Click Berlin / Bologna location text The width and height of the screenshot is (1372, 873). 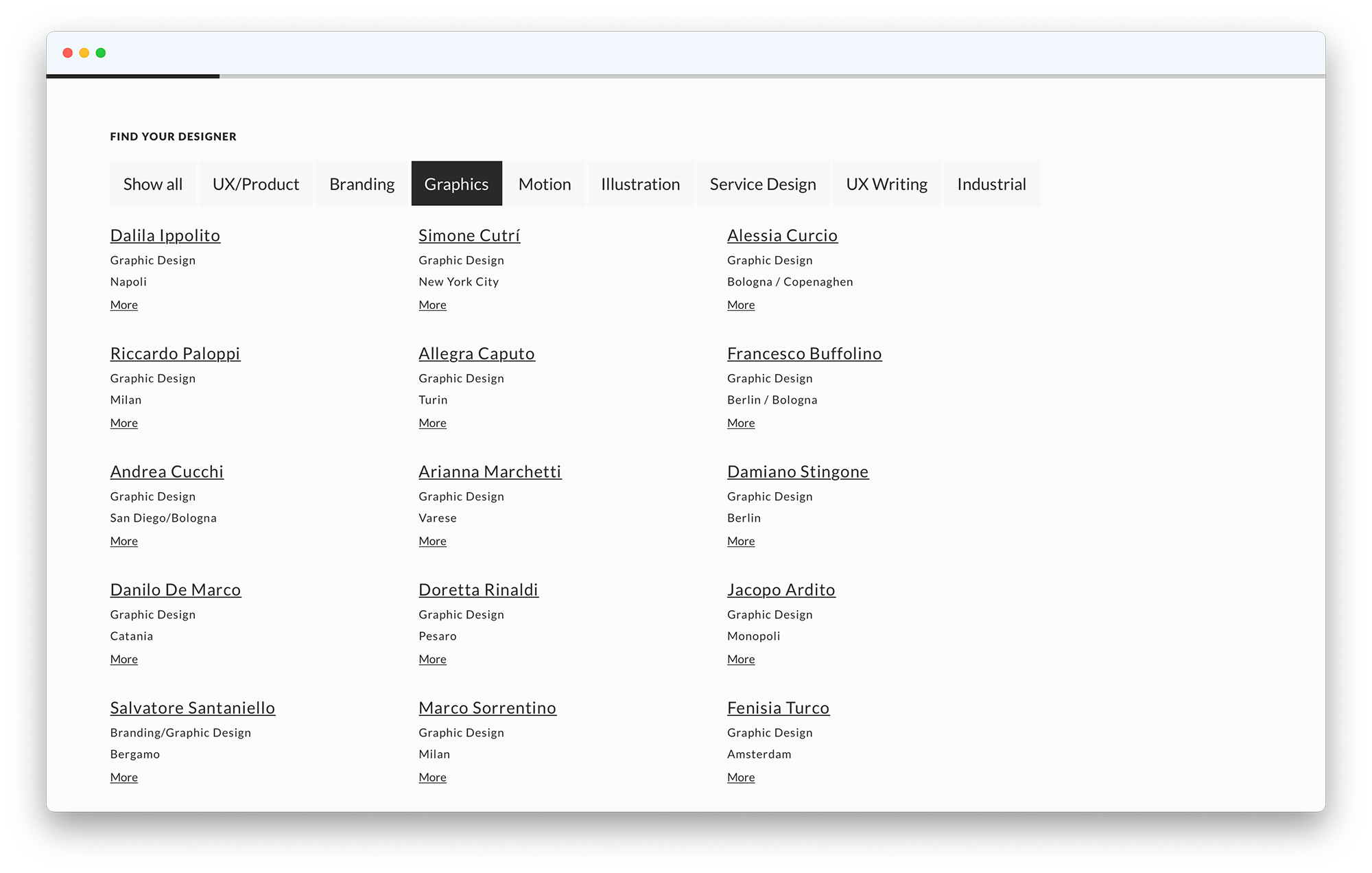[772, 399]
